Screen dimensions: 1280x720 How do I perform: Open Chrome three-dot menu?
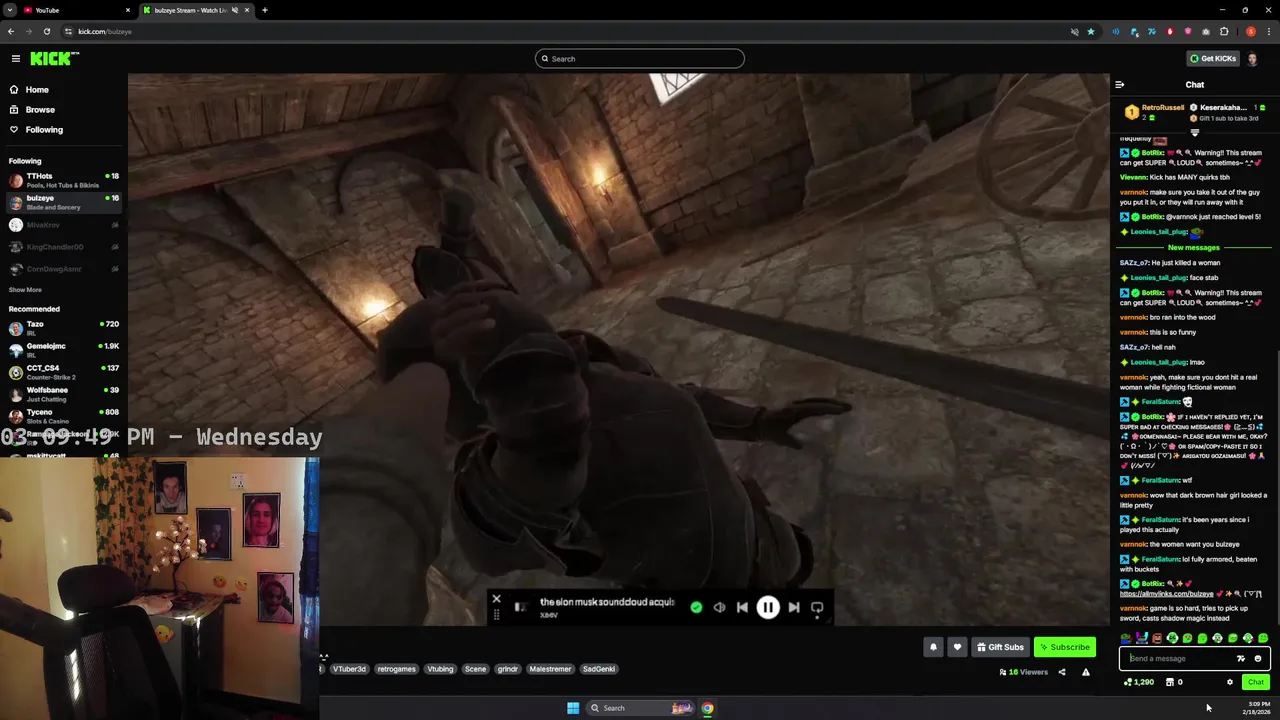(1267, 32)
